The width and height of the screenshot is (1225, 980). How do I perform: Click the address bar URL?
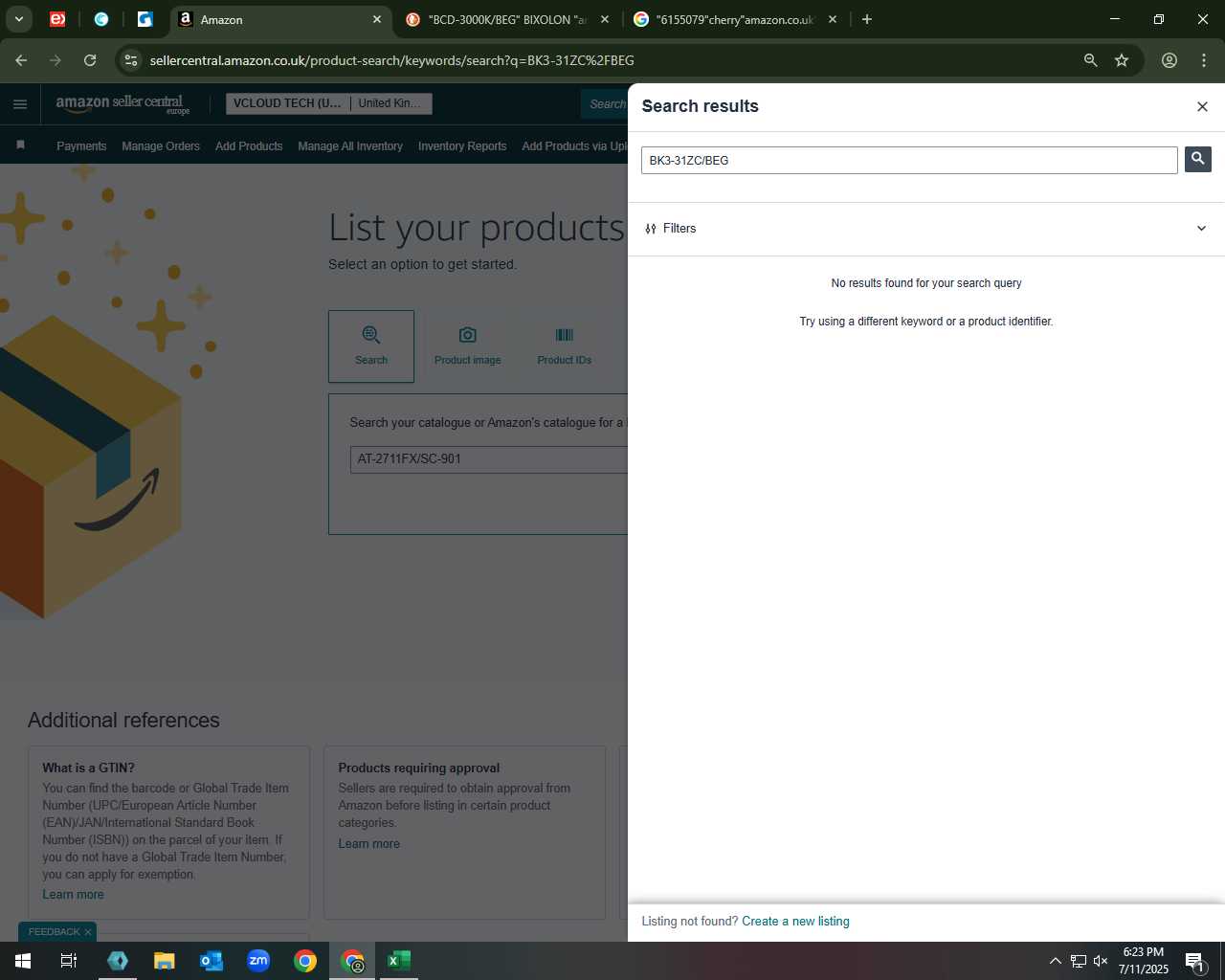391,60
